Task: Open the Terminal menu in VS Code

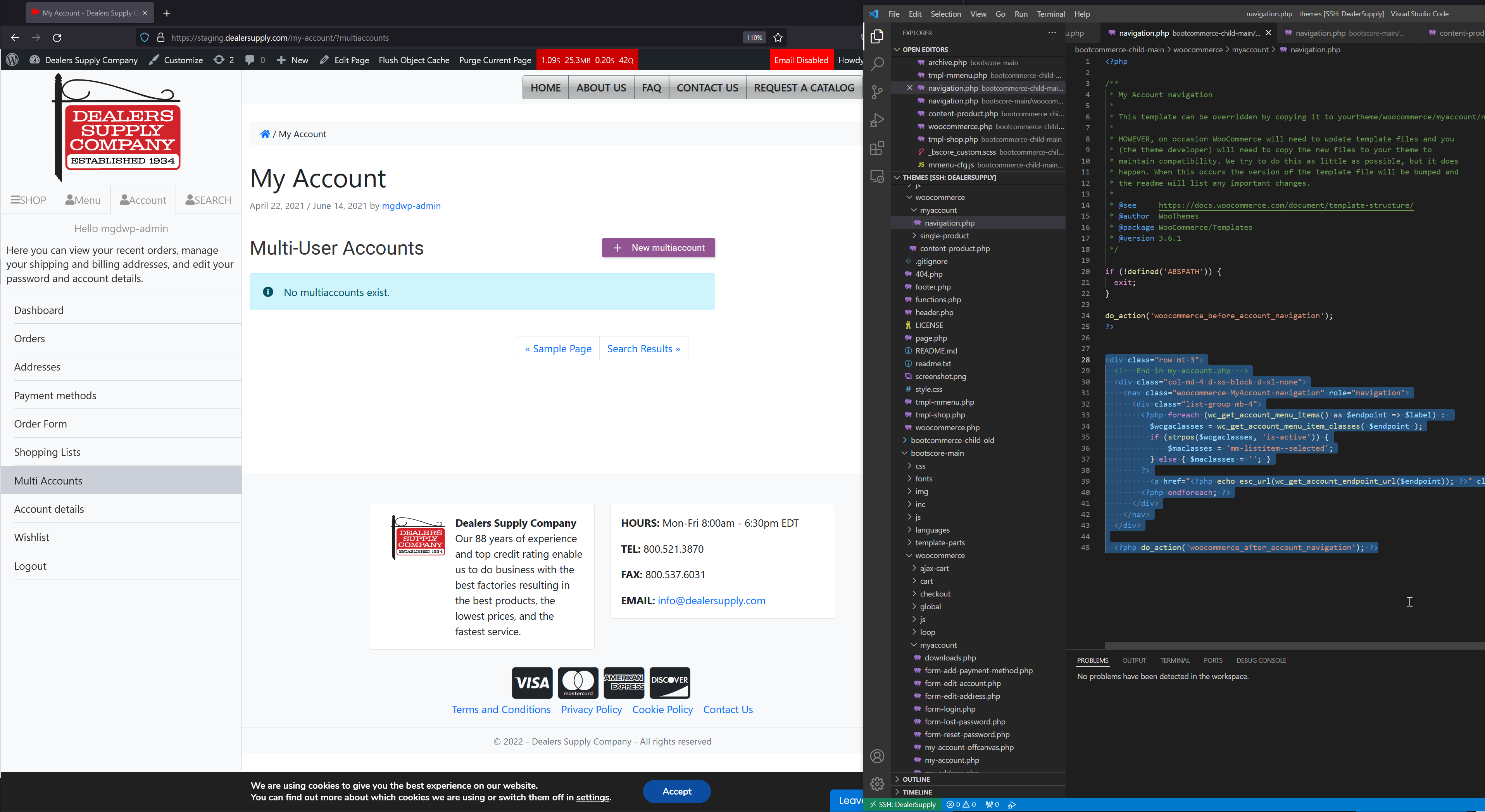Action: 1050,13
